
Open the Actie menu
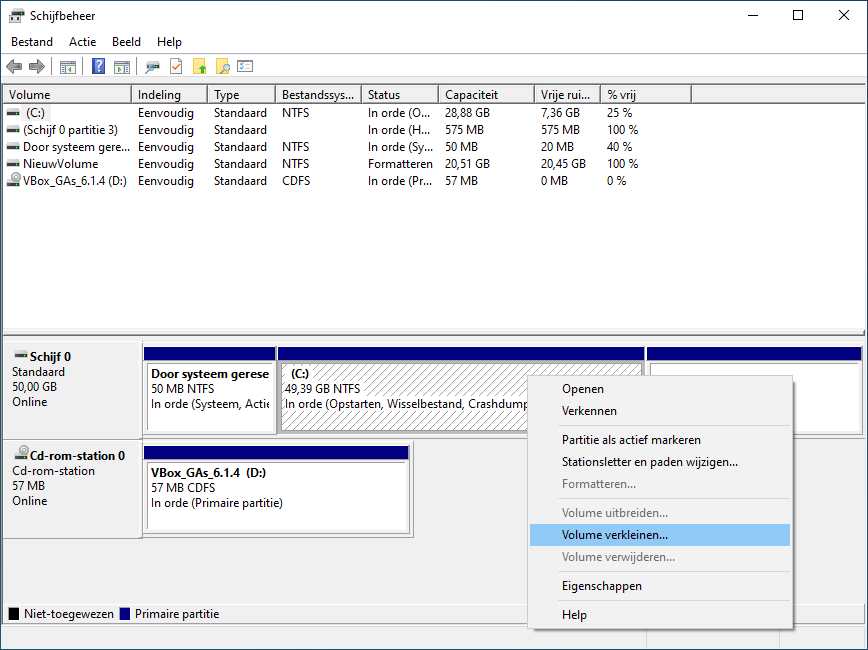[83, 42]
